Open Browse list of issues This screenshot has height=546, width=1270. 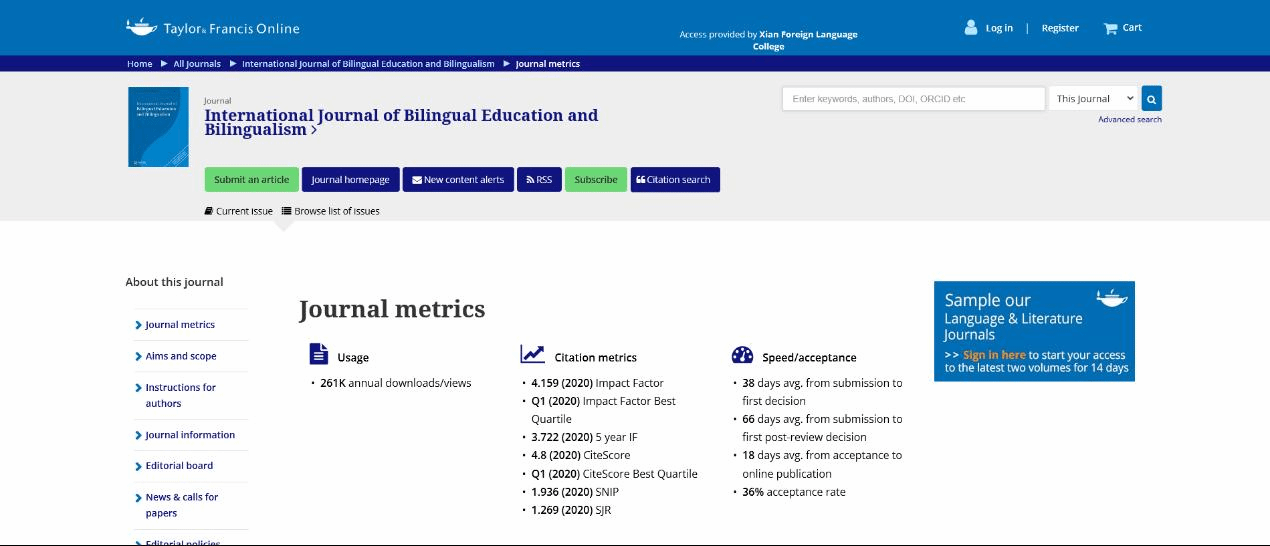331,211
